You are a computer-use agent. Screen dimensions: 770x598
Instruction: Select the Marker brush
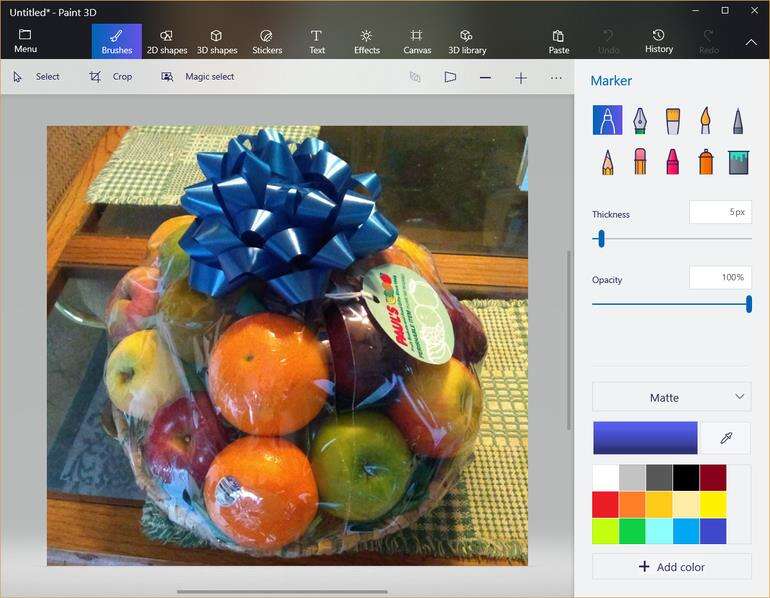[607, 120]
